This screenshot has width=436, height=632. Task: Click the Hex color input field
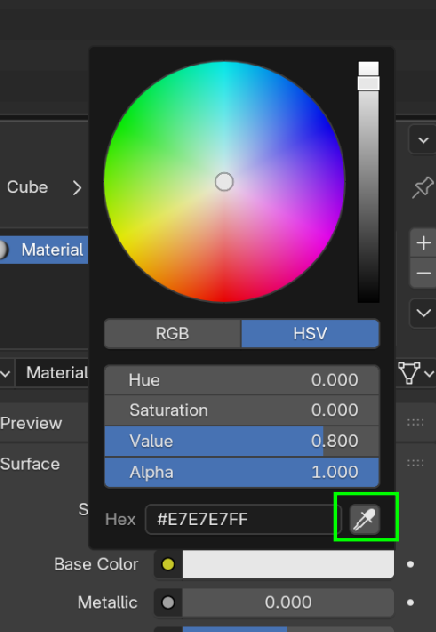tap(243, 520)
